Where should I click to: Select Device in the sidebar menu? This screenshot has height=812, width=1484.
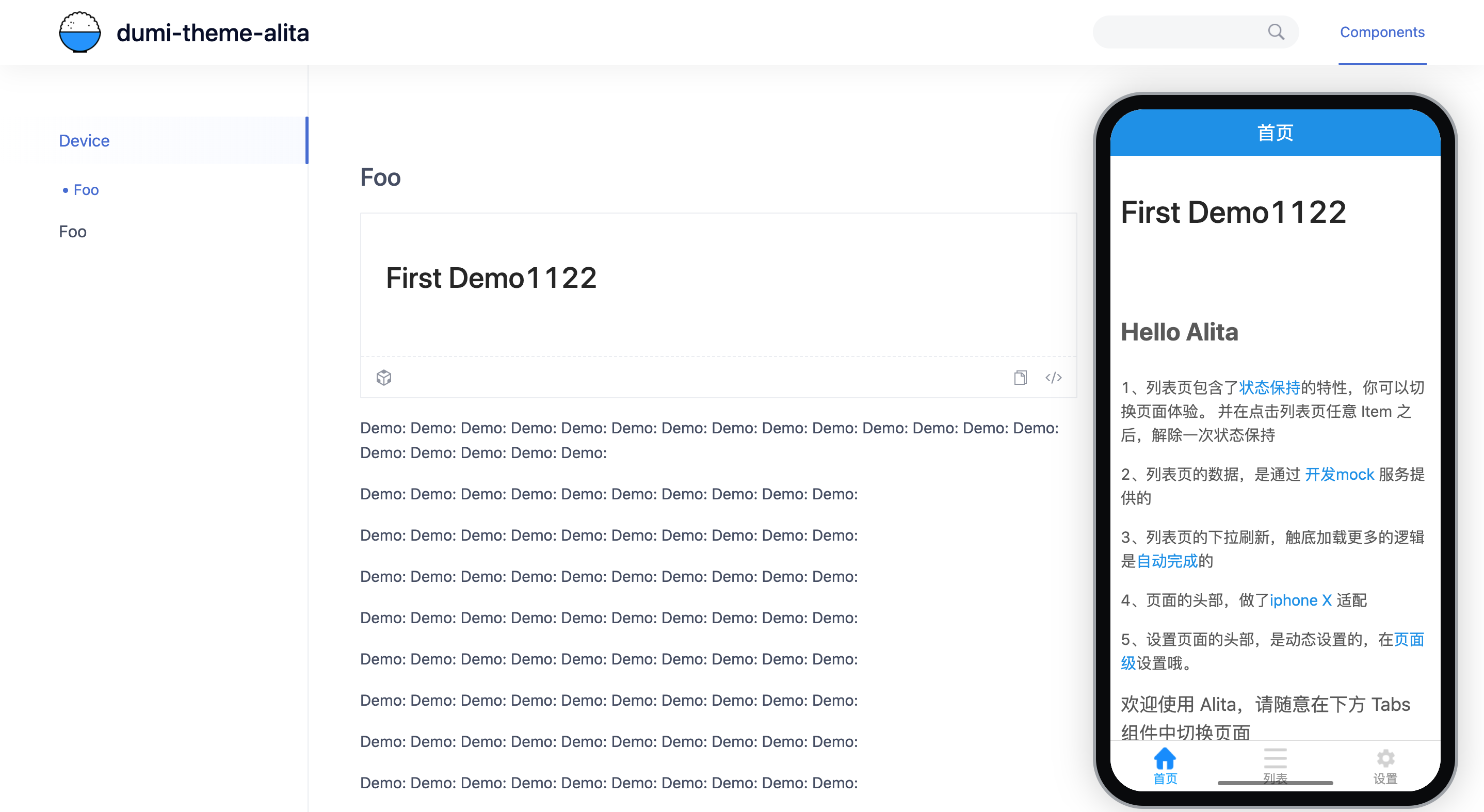pos(84,140)
